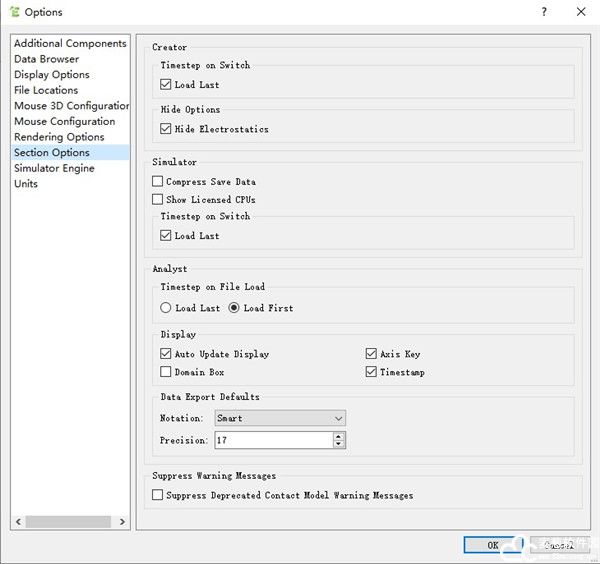600x564 pixels.
Task: Disable Axis Key display checkbox
Action: pos(372,354)
